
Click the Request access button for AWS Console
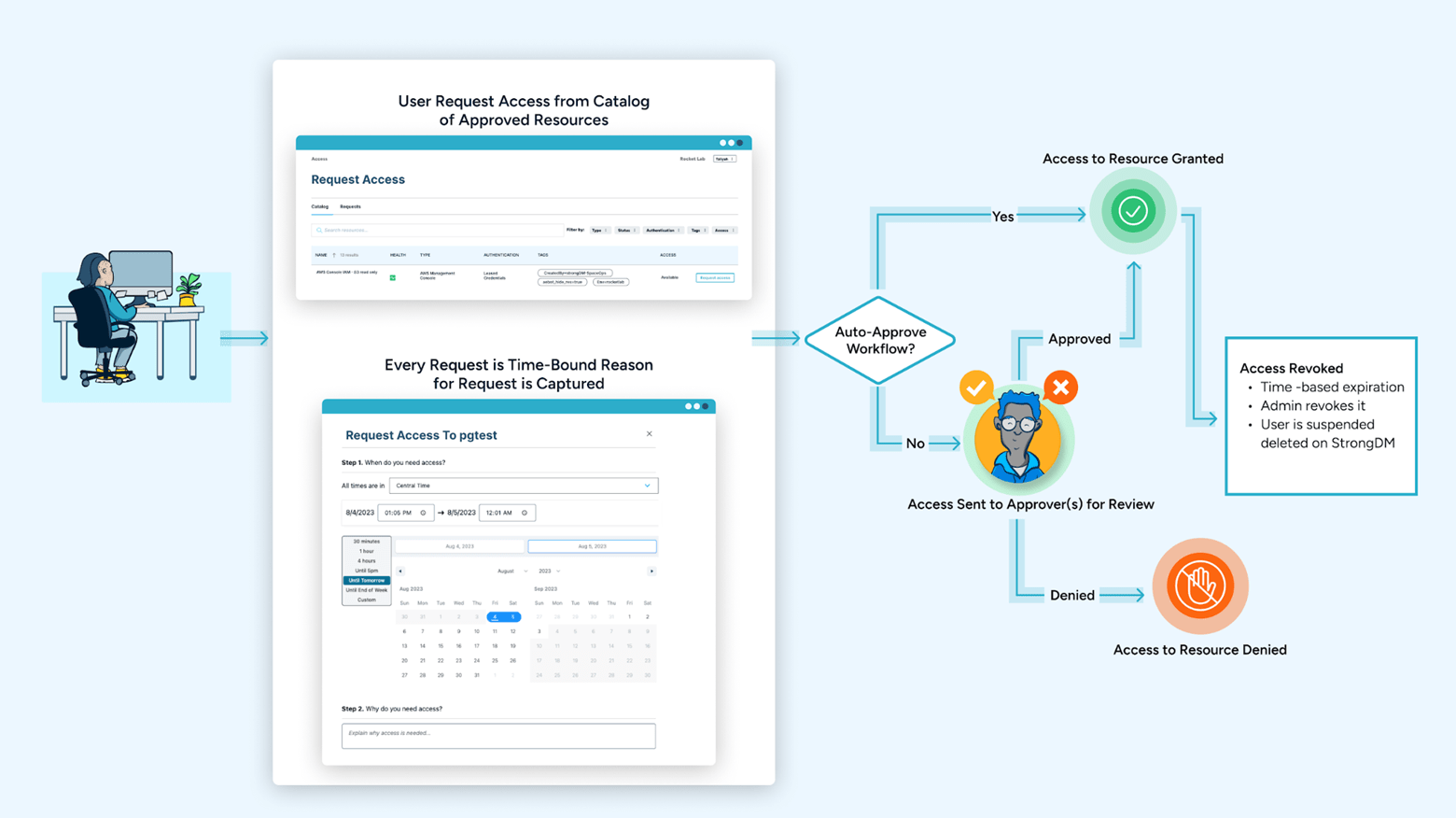[x=715, y=277]
